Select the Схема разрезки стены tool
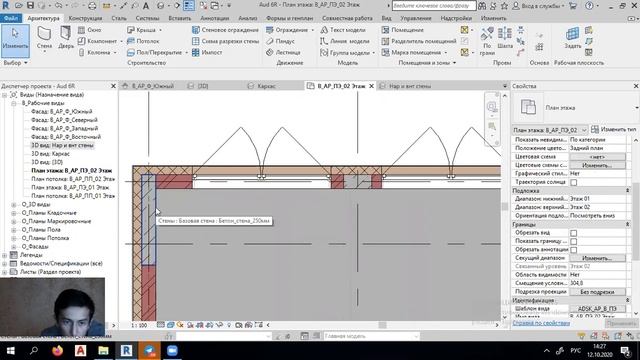Image resolution: width=640 pixels, height=360 pixels. 225,41
